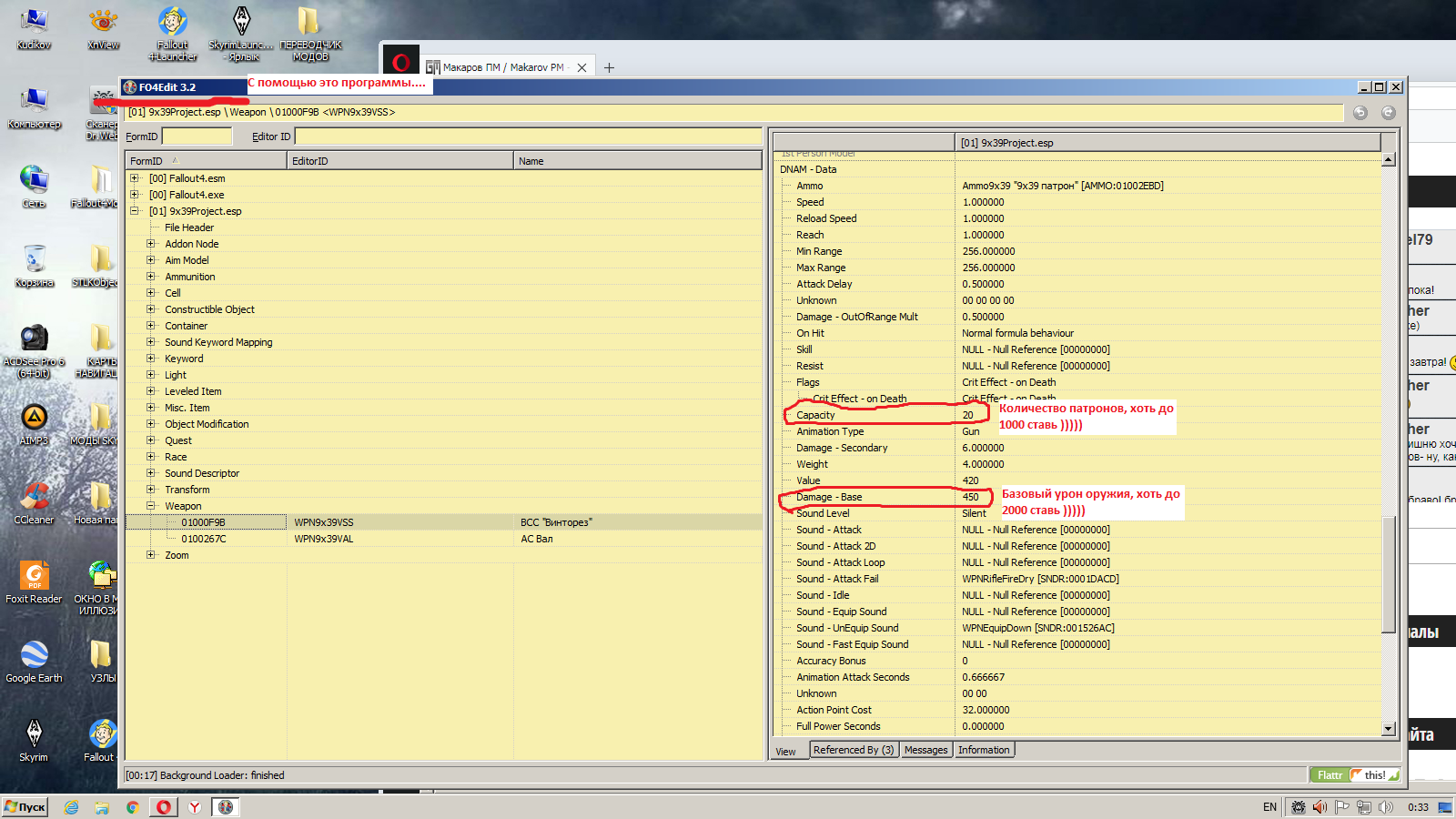
Task: Click the forward navigation arrow in FO4Edit
Action: 1388,113
